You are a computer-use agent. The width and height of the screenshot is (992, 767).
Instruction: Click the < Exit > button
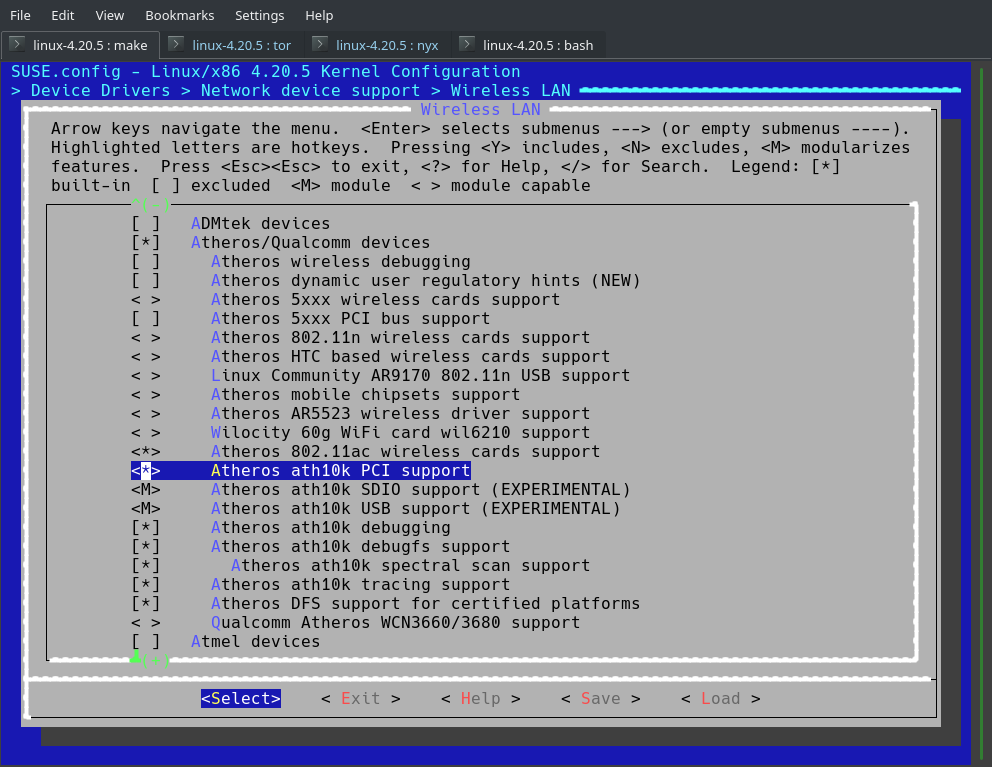[361, 699]
